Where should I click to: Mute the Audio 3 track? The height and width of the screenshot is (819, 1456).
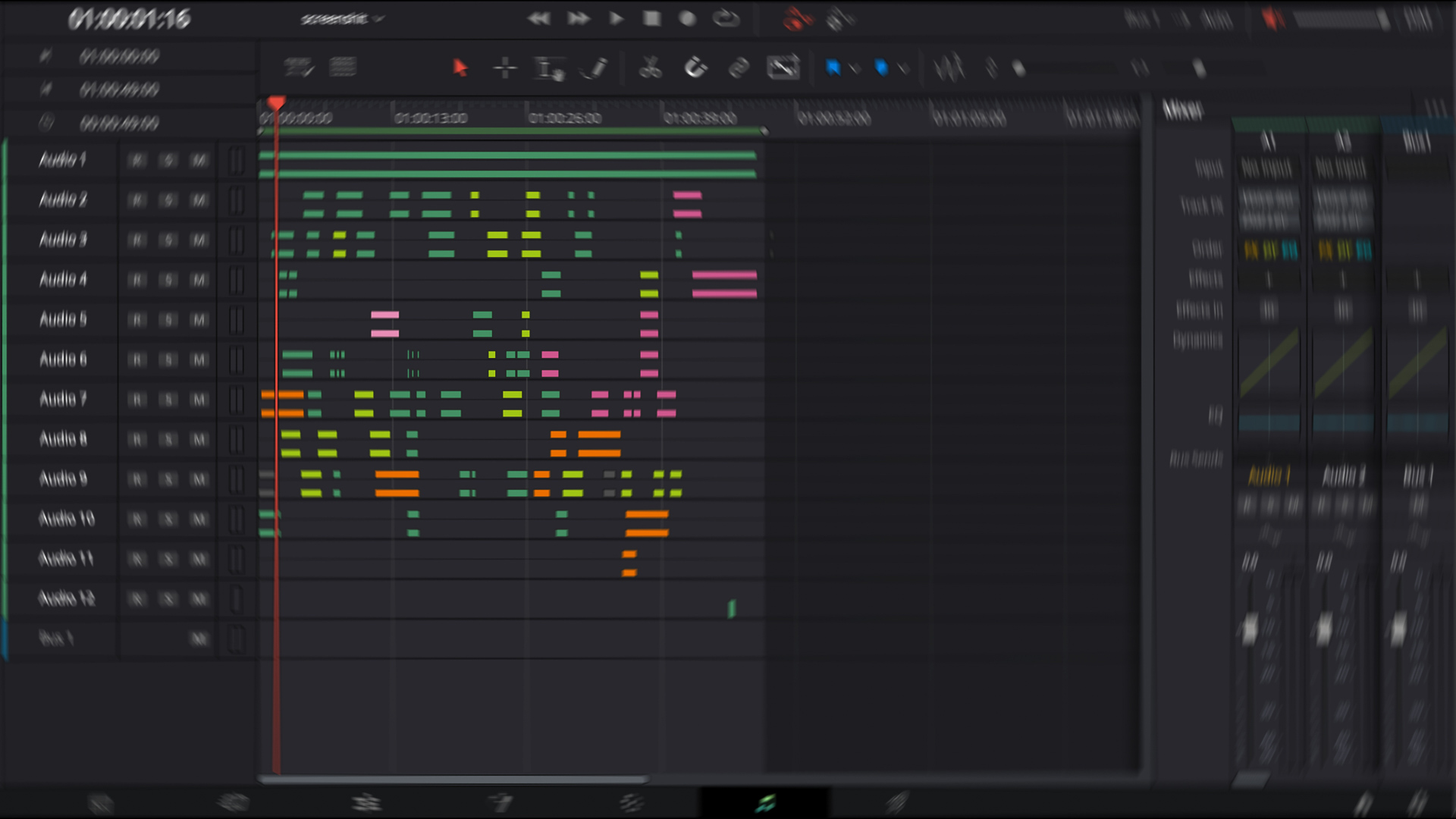(199, 240)
